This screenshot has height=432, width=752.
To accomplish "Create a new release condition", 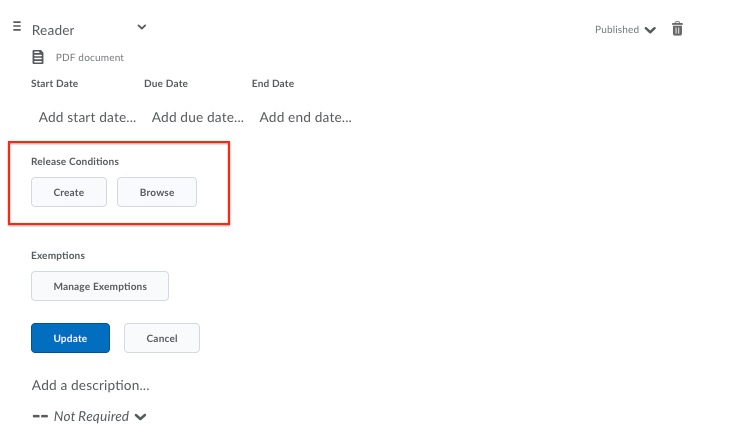I will tap(69, 192).
